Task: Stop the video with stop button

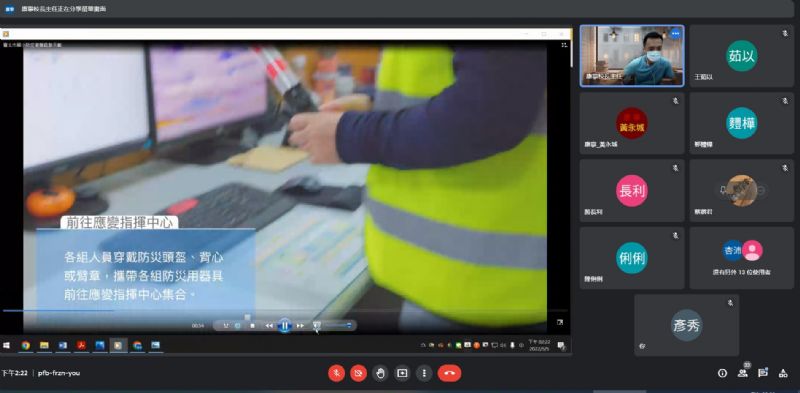Action: click(x=253, y=326)
